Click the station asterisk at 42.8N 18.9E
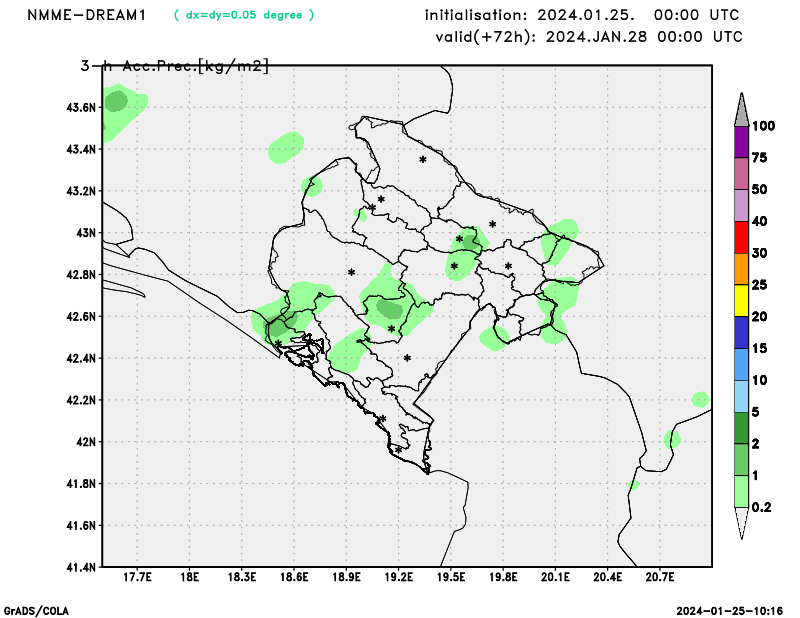800x618 pixels. [x=351, y=273]
